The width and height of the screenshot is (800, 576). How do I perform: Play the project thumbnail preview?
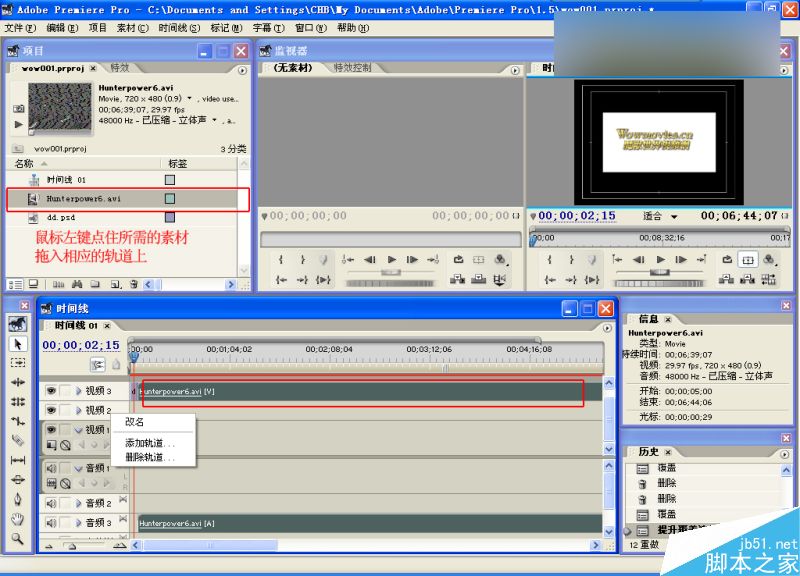pos(18,124)
